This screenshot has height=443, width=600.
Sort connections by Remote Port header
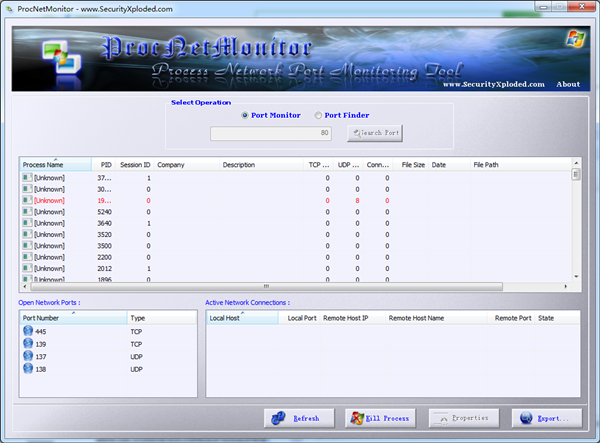(511, 318)
